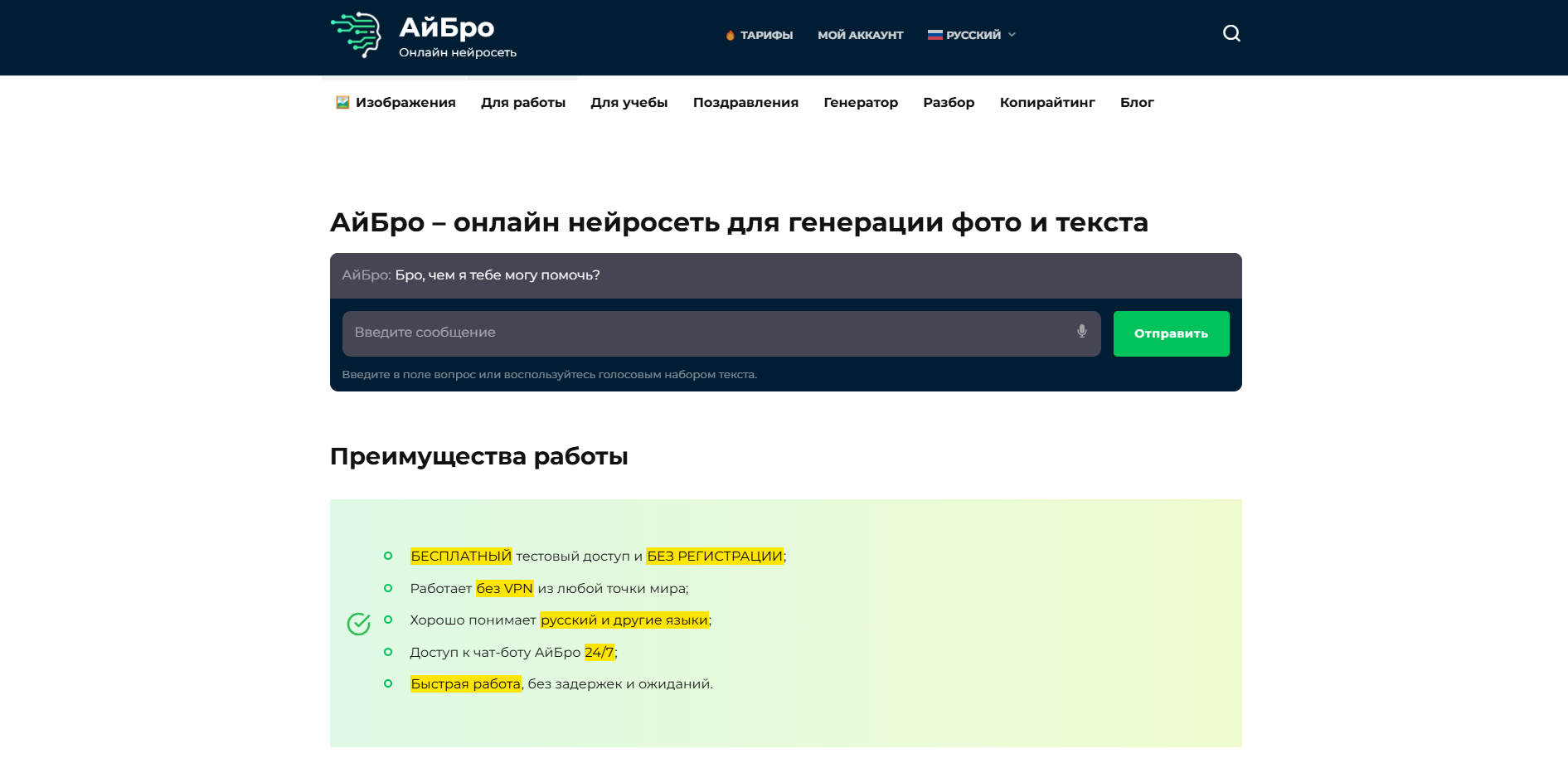Open the Разбор menu item

pyautogui.click(x=948, y=103)
